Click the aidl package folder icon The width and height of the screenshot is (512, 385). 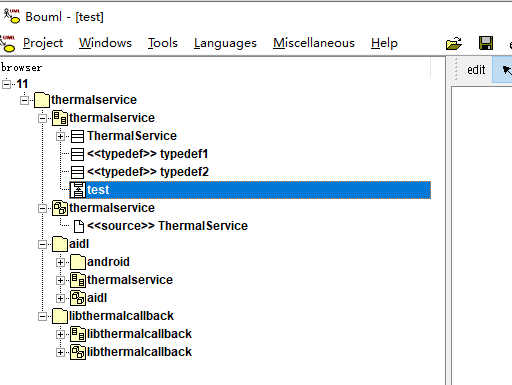[x=60, y=244]
